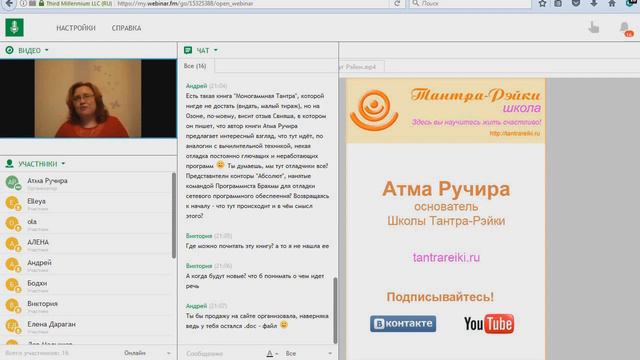The width and height of the screenshot is (640, 360).
Task: Select participant Атма Ручира avatar
Action: click(x=13, y=182)
